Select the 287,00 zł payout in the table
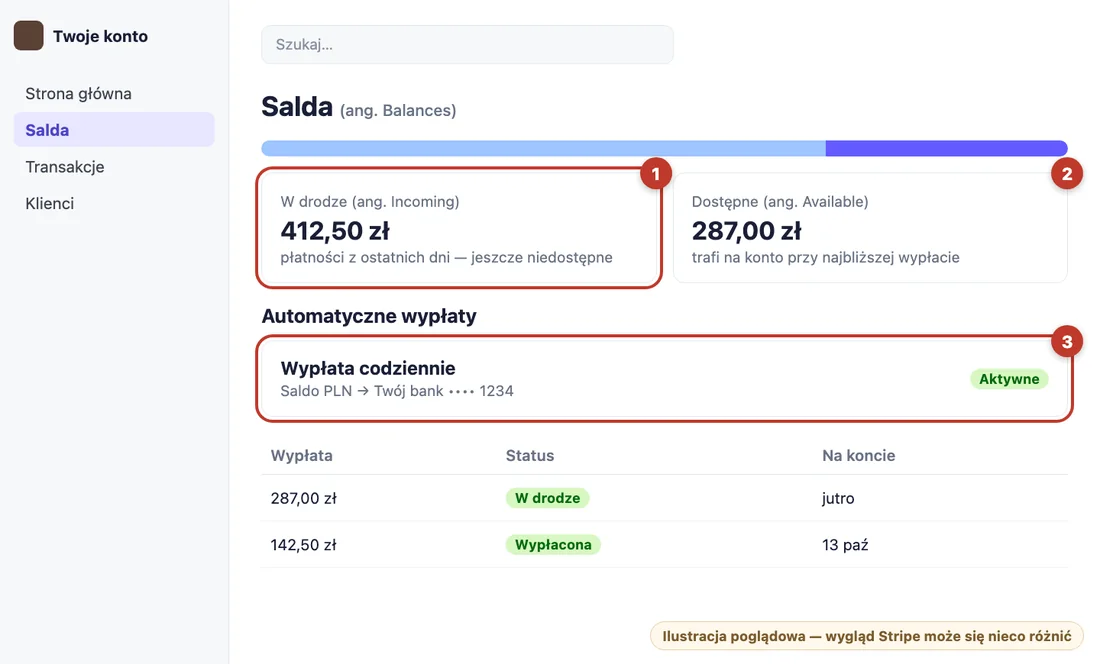Viewport: 1100px width, 664px height. tap(304, 498)
